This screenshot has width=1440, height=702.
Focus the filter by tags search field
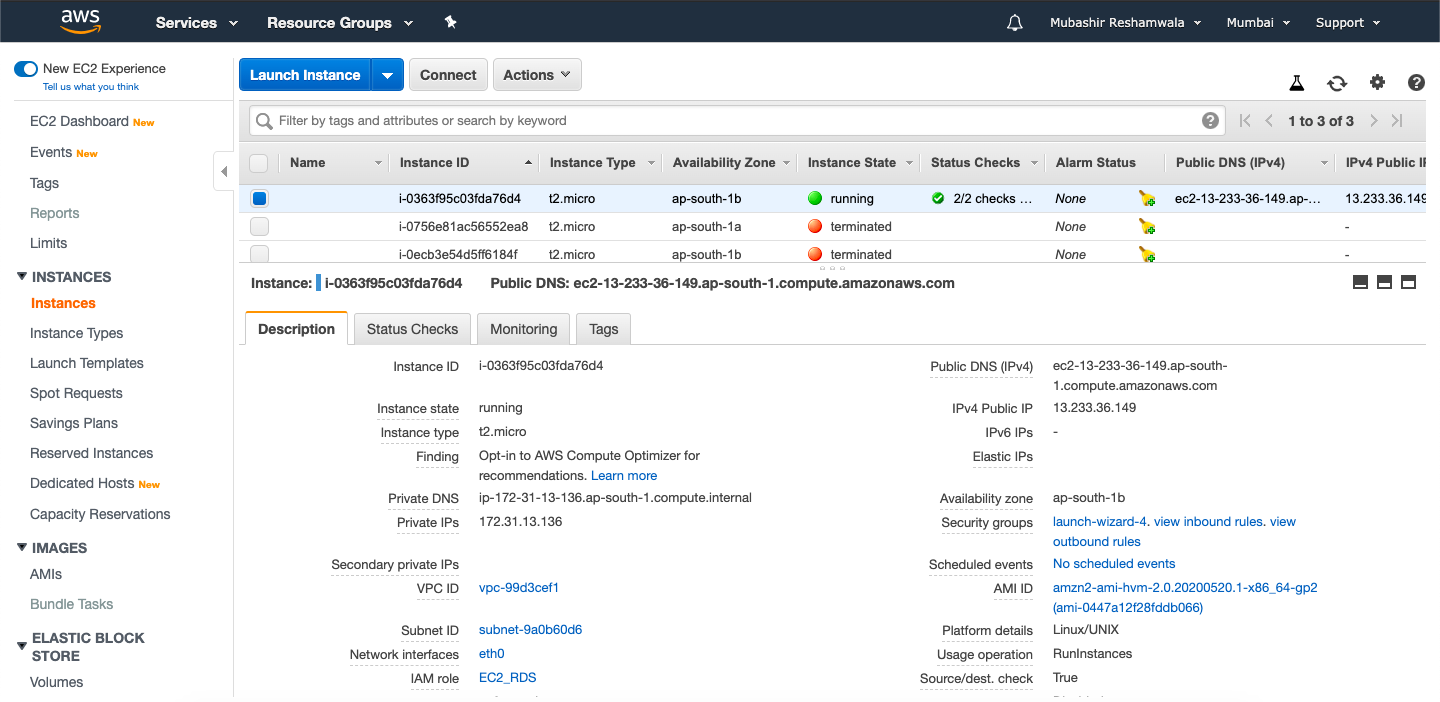coord(735,121)
